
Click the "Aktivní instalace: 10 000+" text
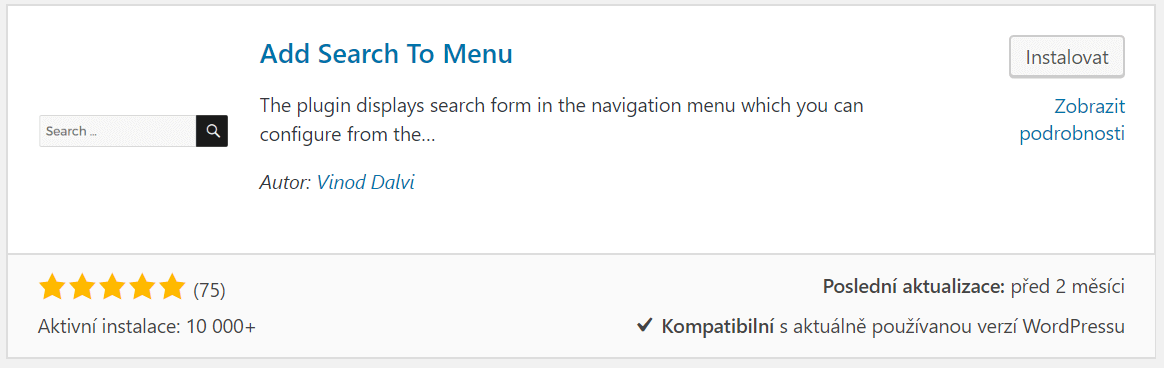click(147, 326)
